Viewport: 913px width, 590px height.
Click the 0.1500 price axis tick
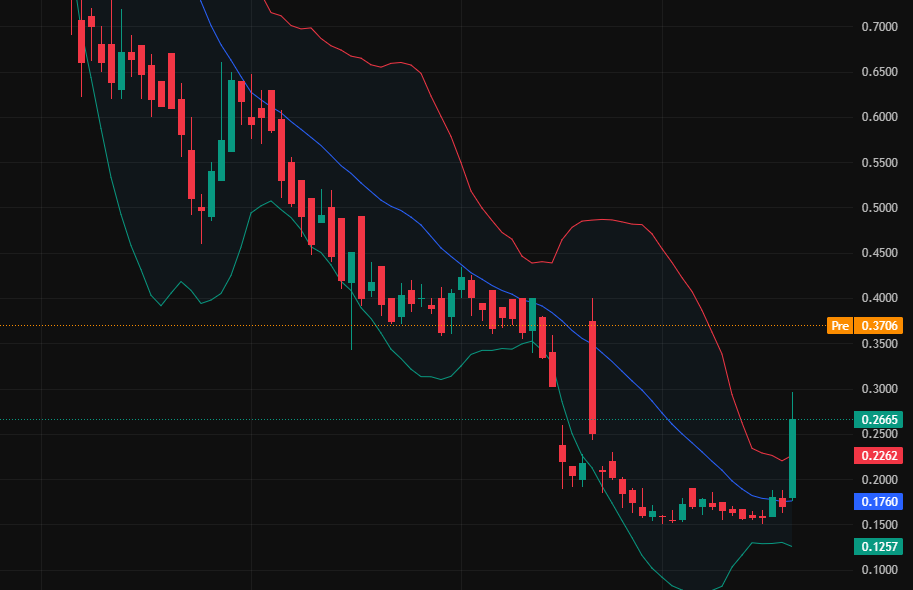tap(879, 525)
